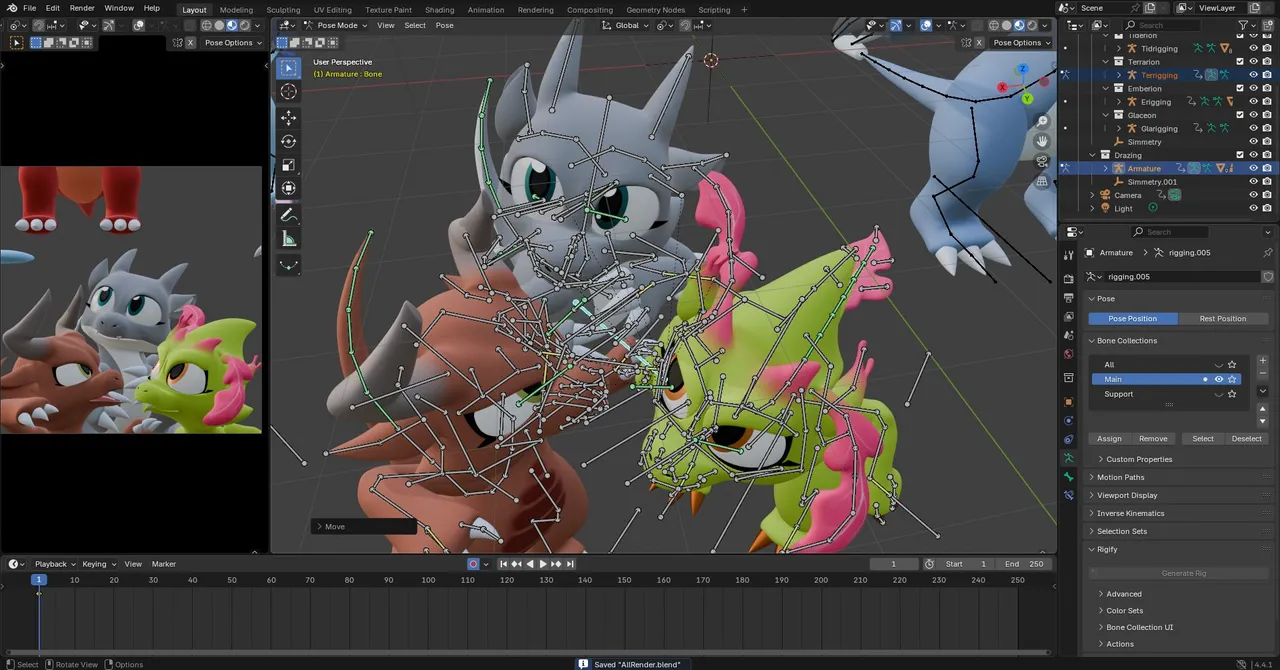Open the Object properties tab
Image resolution: width=1280 pixels, height=670 pixels.
1068,402
